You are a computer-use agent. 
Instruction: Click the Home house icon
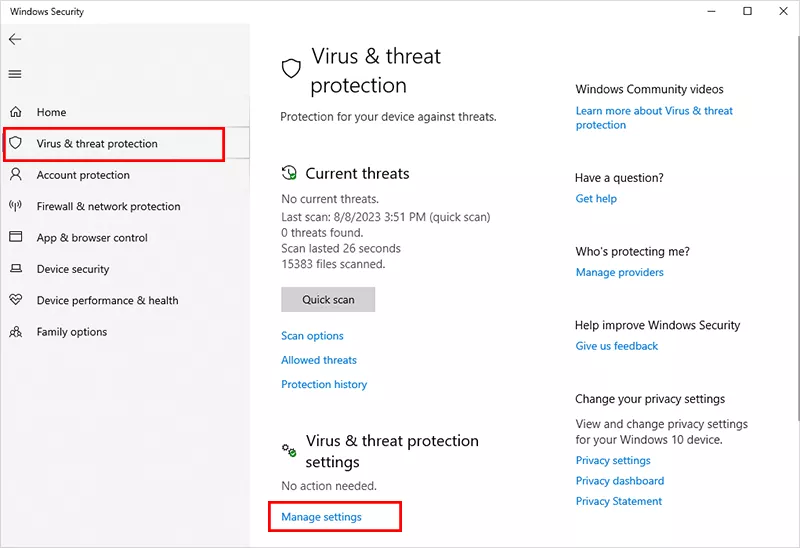pyautogui.click(x=15, y=112)
